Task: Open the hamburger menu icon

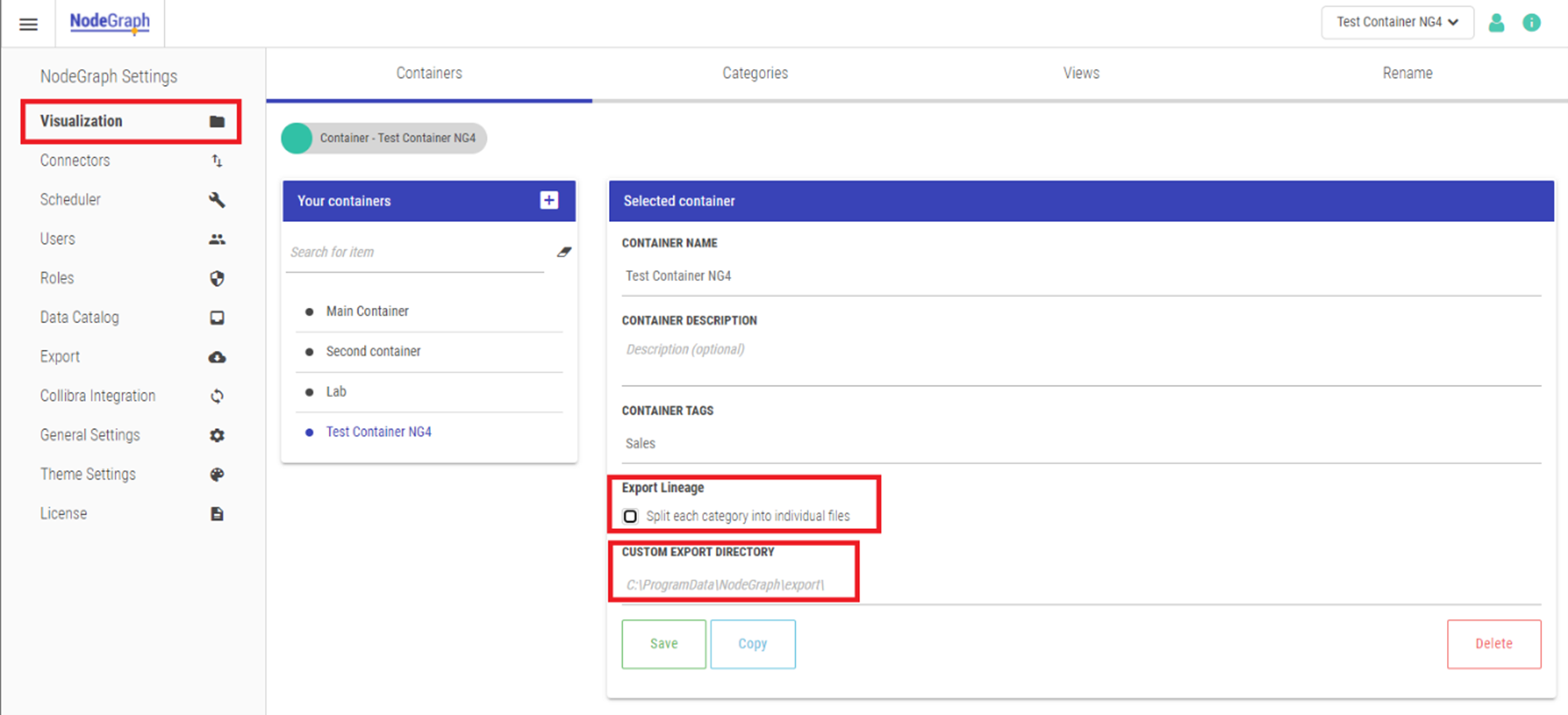Action: tap(29, 24)
